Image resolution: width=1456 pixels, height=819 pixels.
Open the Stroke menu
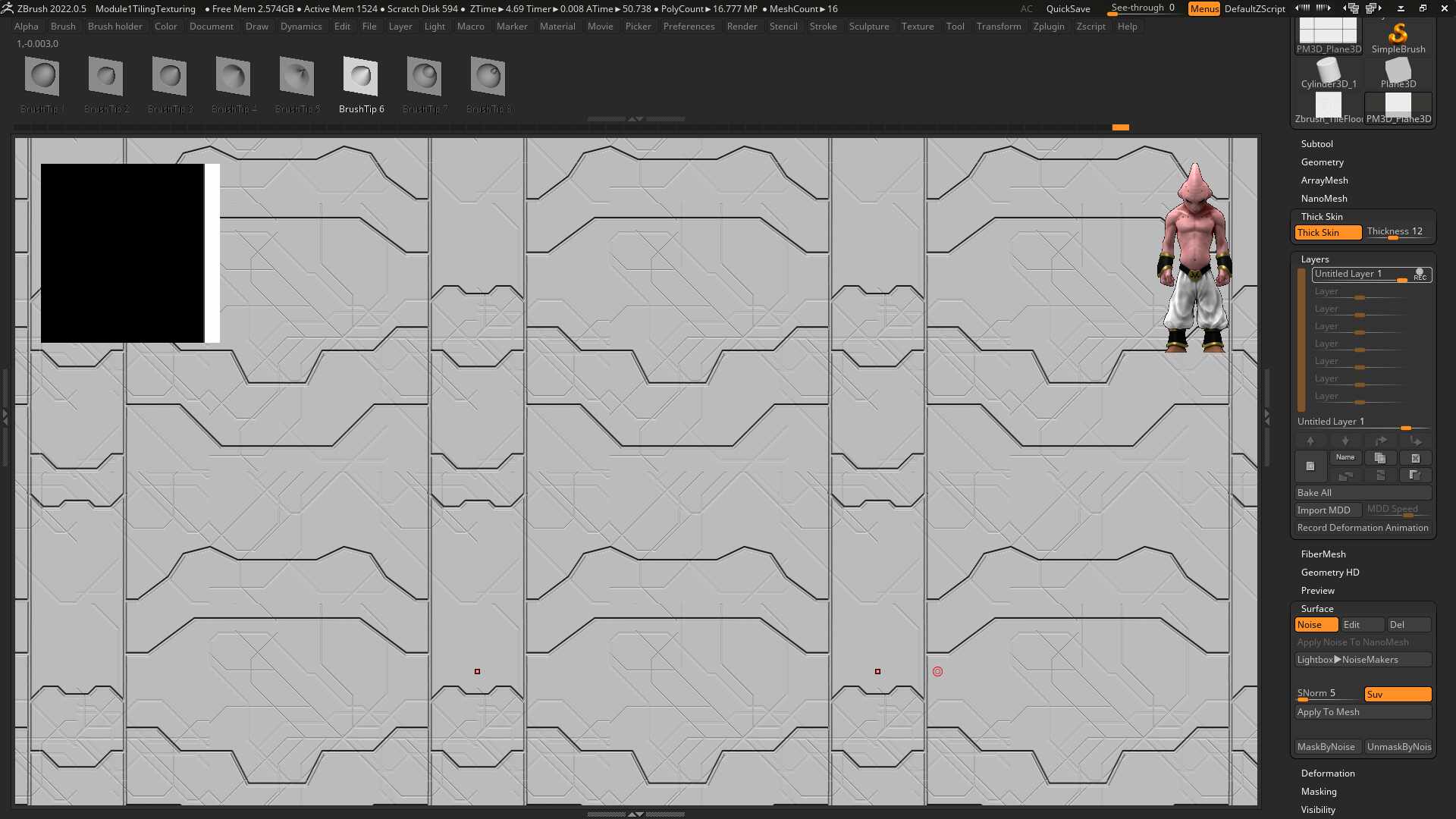823,27
